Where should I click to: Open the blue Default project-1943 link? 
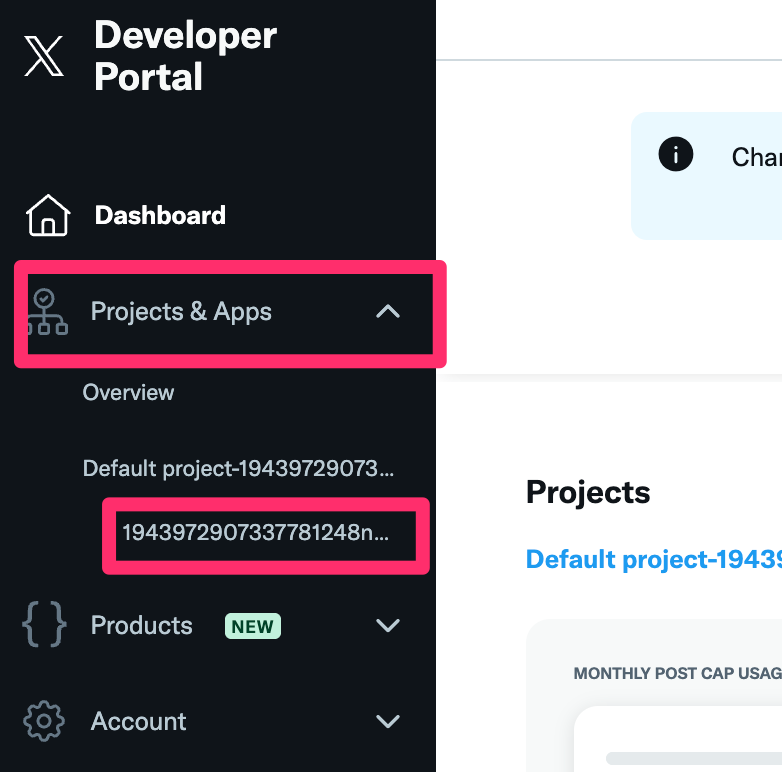pos(654,559)
